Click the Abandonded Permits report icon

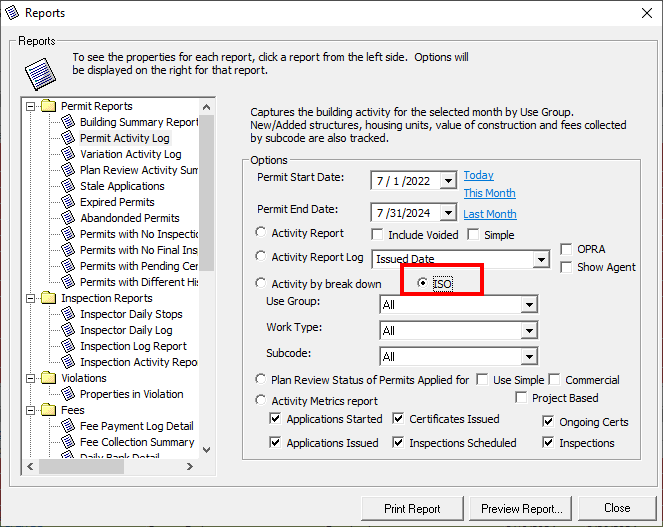pos(68,218)
